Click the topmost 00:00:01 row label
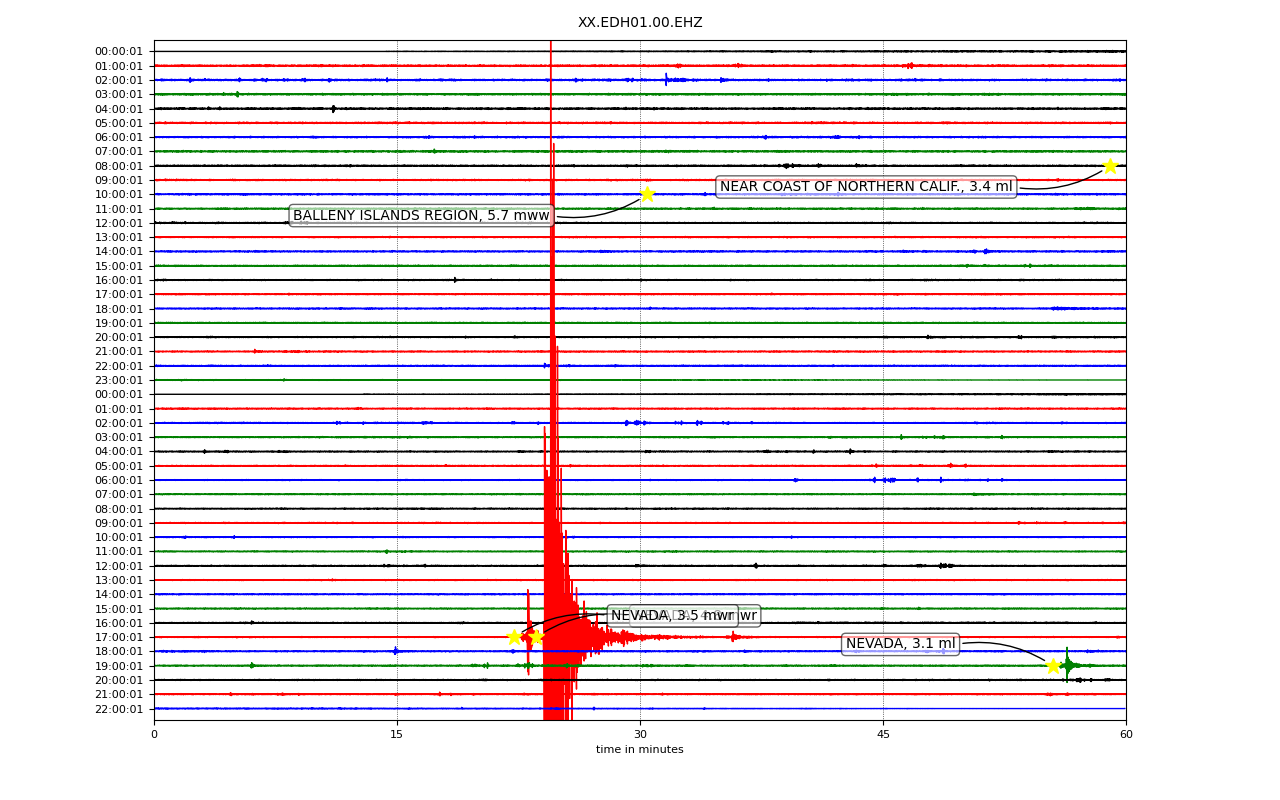The height and width of the screenshot is (800, 1280). pos(119,51)
